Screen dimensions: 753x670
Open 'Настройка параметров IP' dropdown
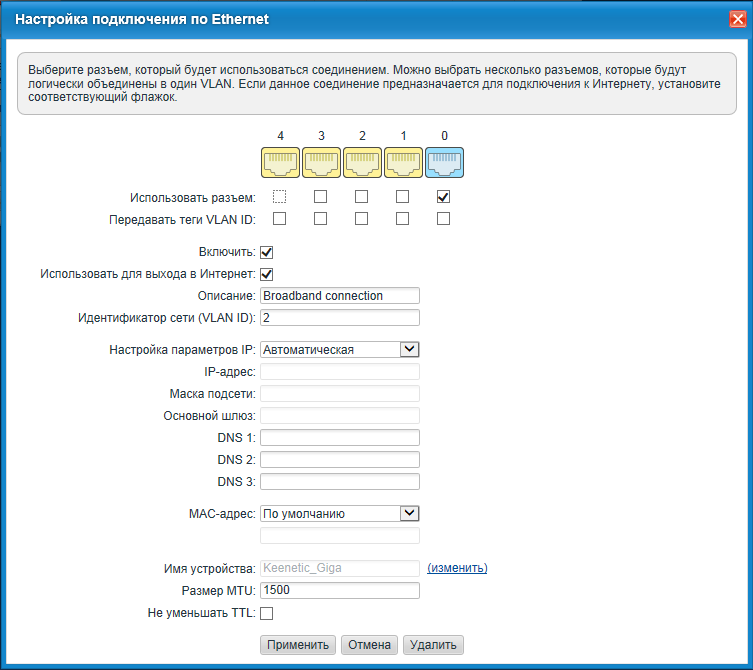pos(339,349)
